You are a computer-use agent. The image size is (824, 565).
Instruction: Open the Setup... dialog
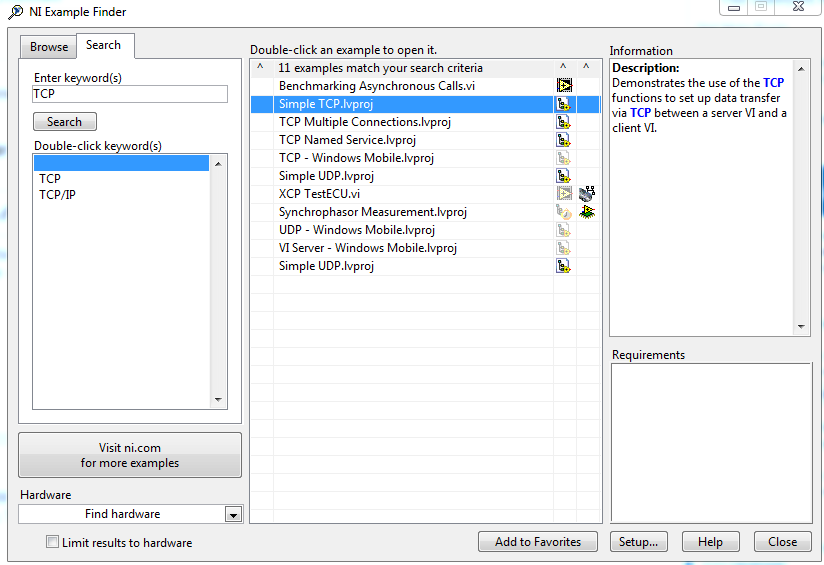(x=638, y=542)
